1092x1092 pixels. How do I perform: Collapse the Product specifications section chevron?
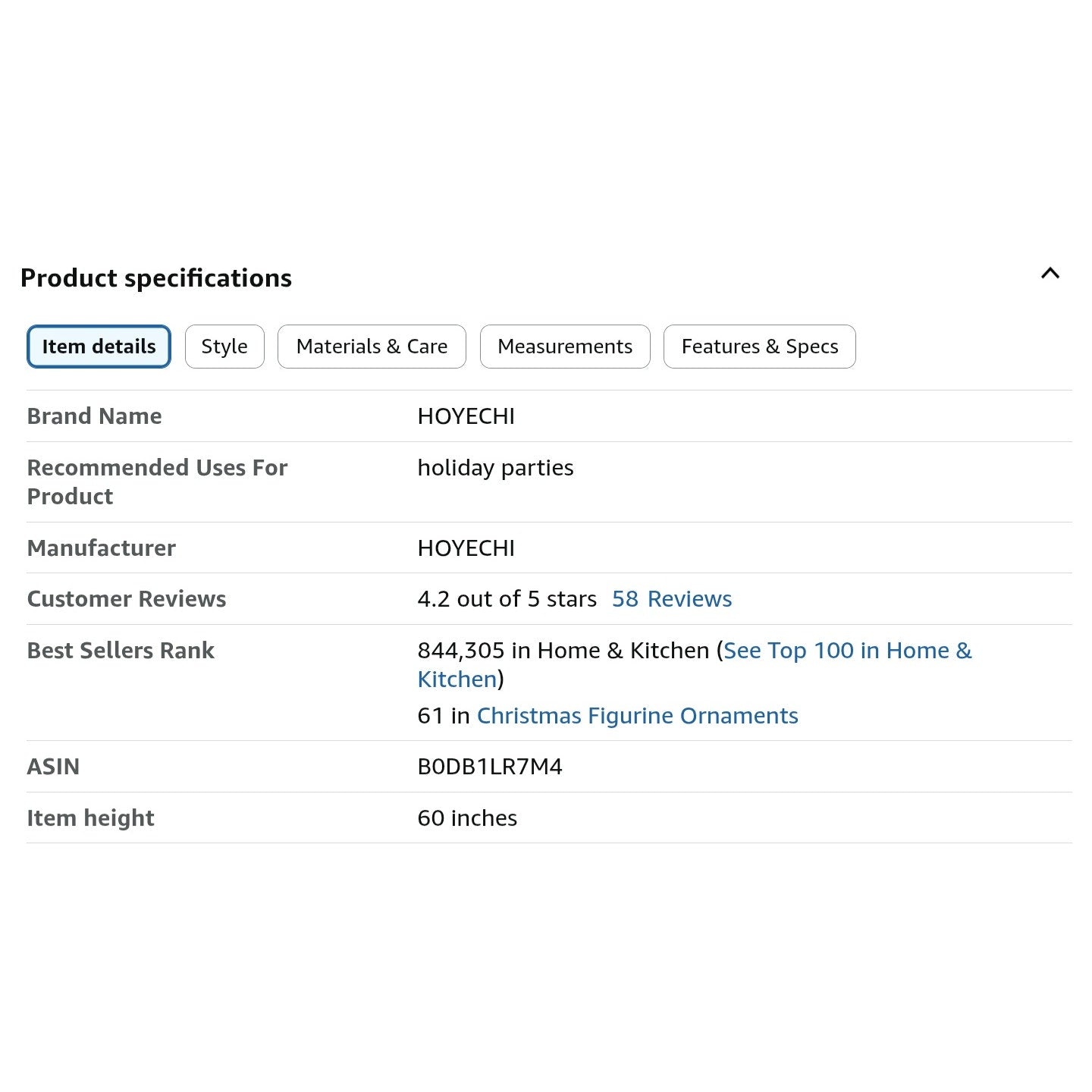pyautogui.click(x=1050, y=274)
